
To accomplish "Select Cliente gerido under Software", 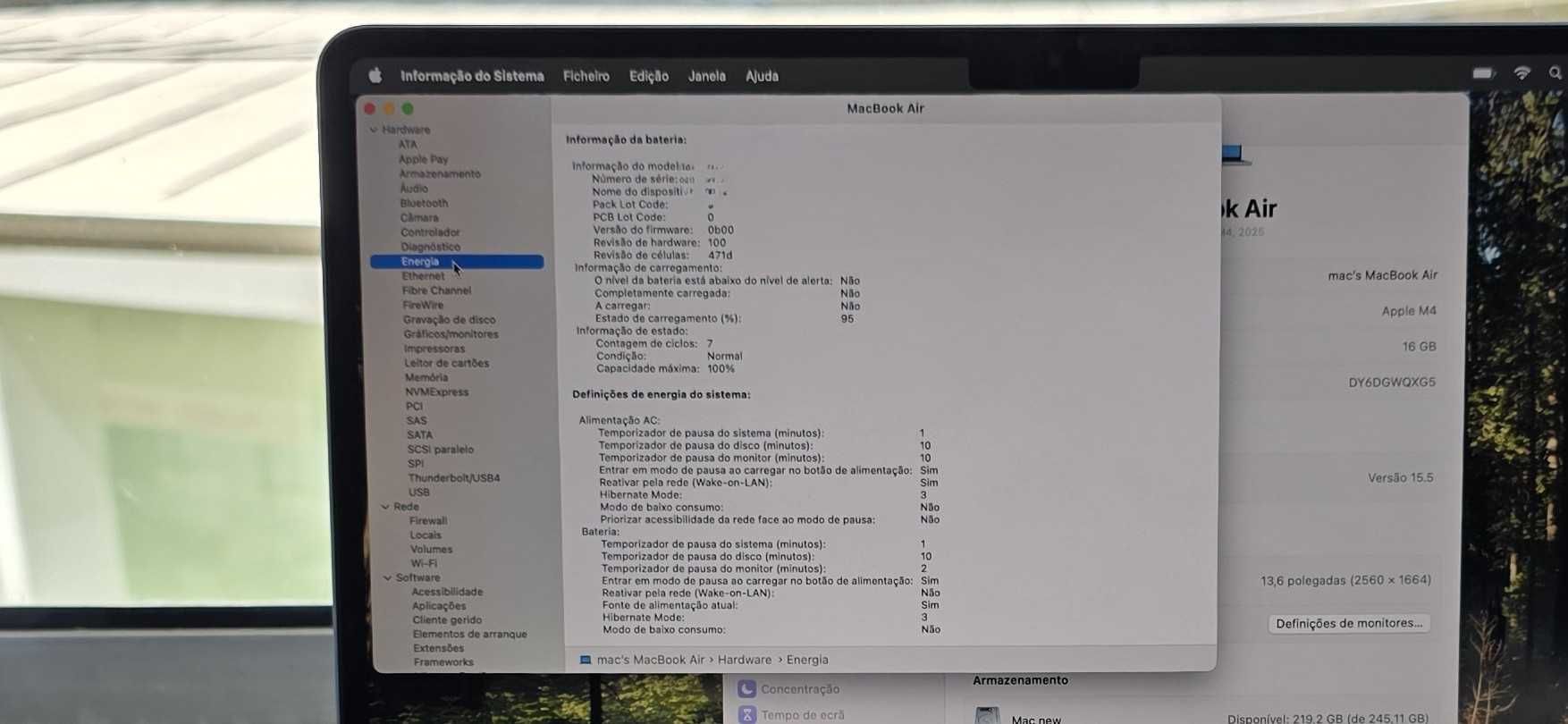I will pos(447,620).
